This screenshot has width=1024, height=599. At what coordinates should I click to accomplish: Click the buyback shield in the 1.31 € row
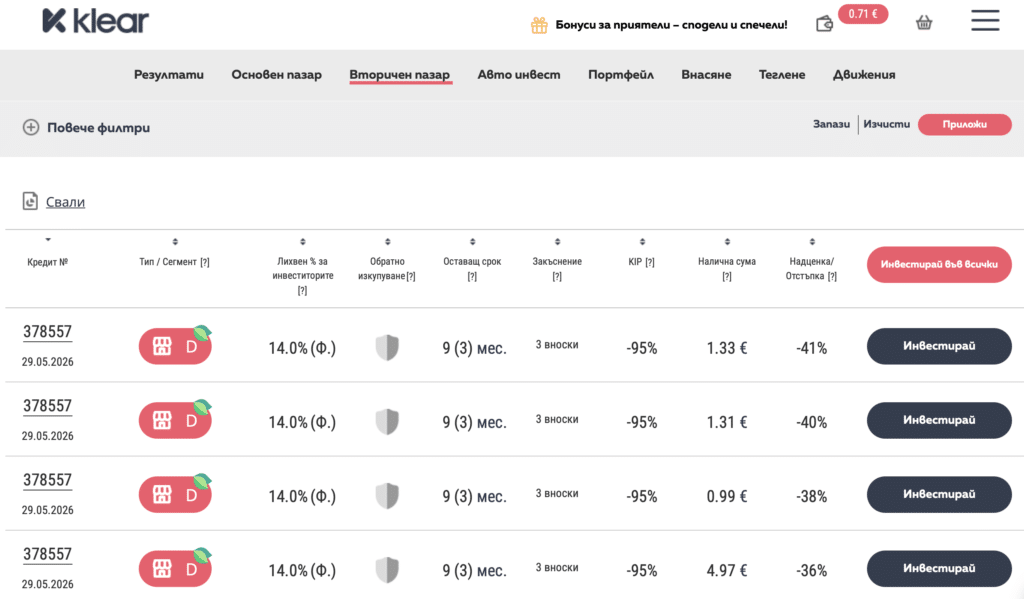(387, 421)
